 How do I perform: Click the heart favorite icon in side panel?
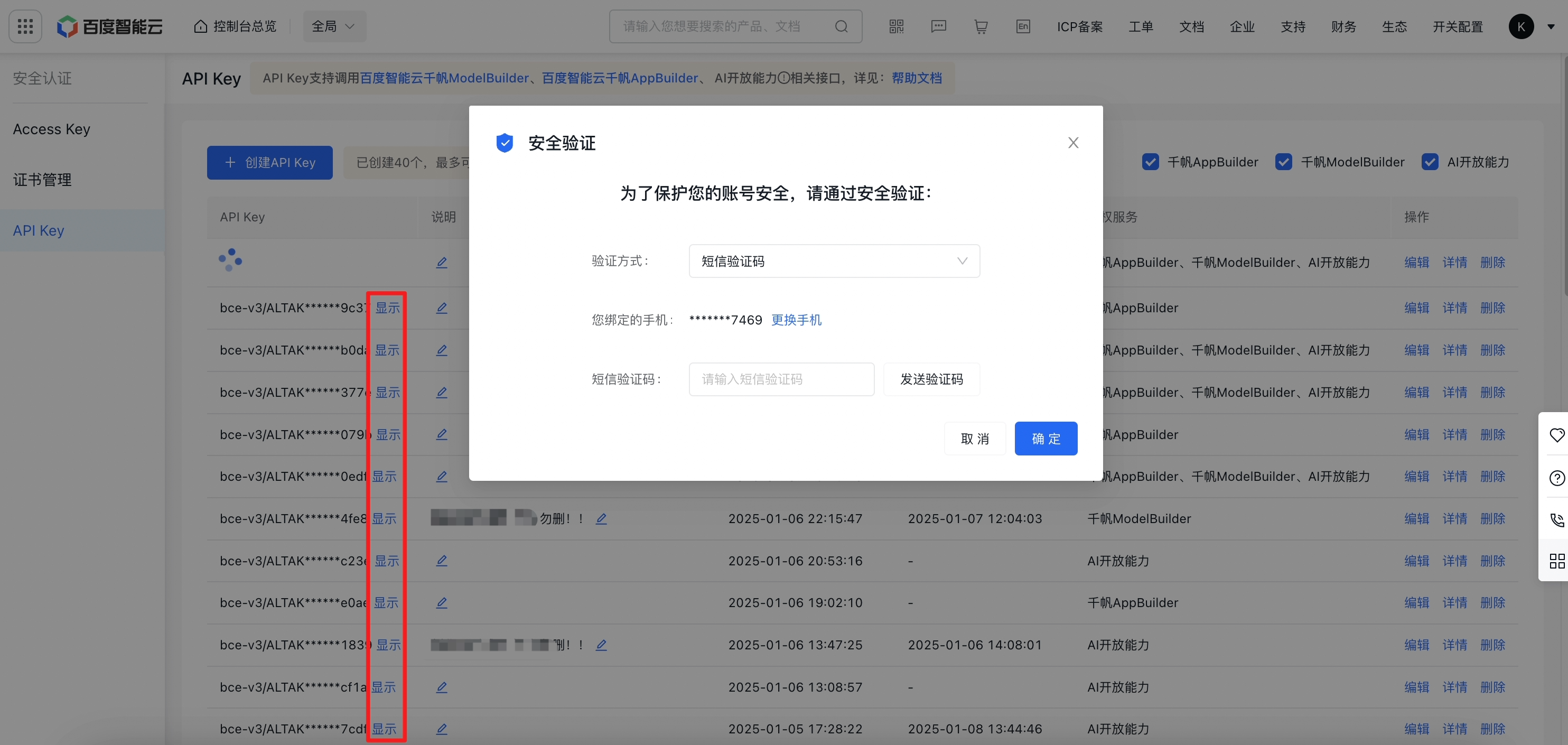1557,435
